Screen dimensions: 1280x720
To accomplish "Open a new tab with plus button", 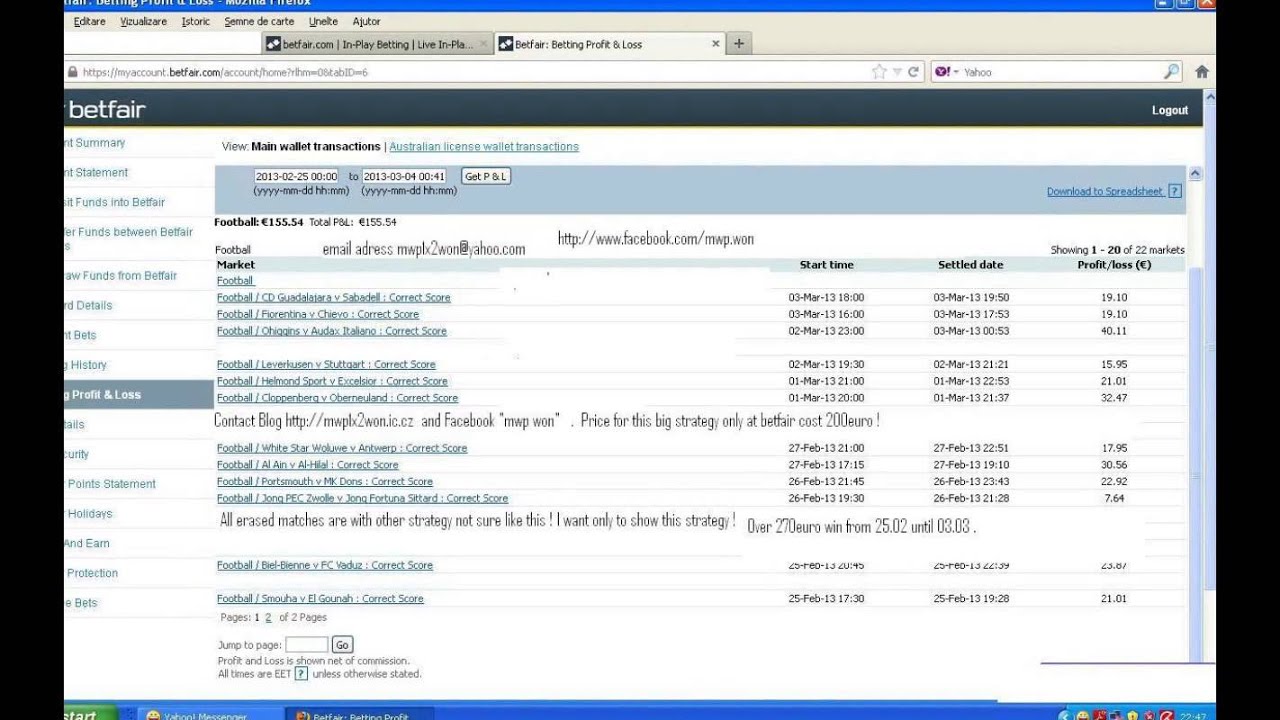I will tap(739, 43).
